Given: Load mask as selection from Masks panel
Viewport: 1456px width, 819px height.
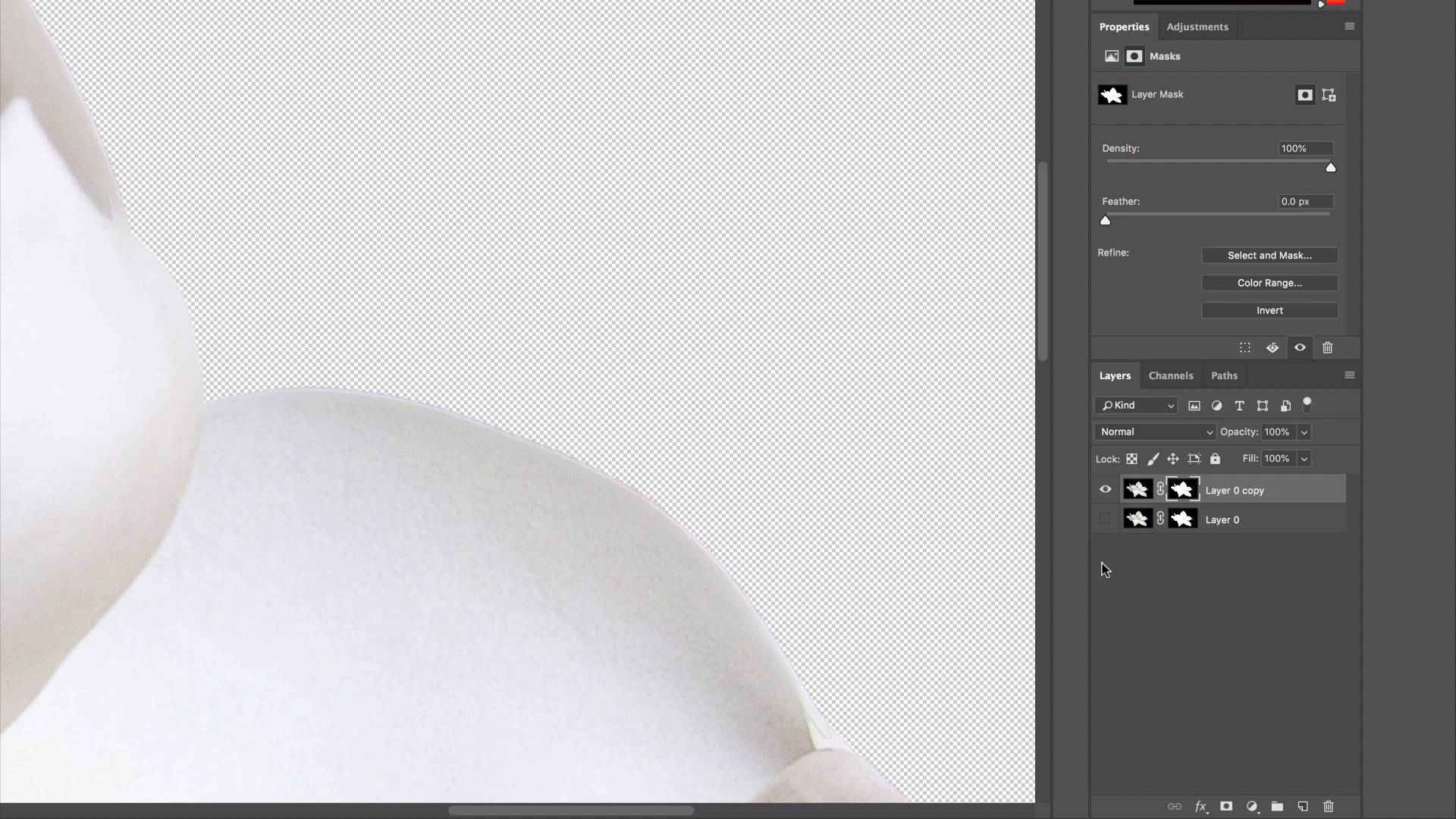Looking at the screenshot, I should click(1244, 347).
